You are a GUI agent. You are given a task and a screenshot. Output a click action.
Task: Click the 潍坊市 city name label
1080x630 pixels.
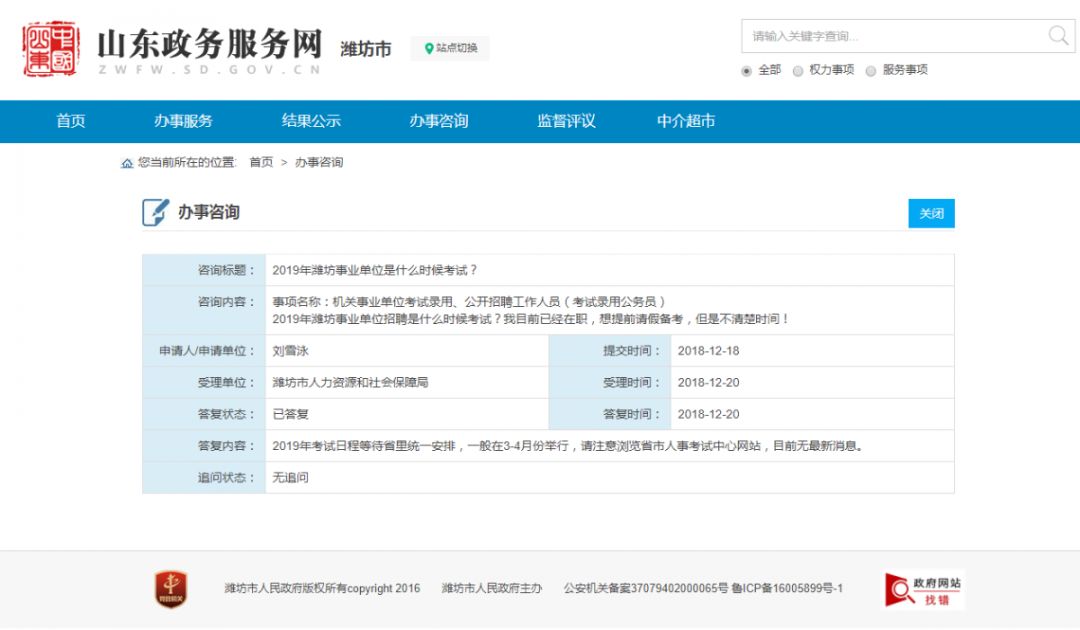[x=366, y=49]
